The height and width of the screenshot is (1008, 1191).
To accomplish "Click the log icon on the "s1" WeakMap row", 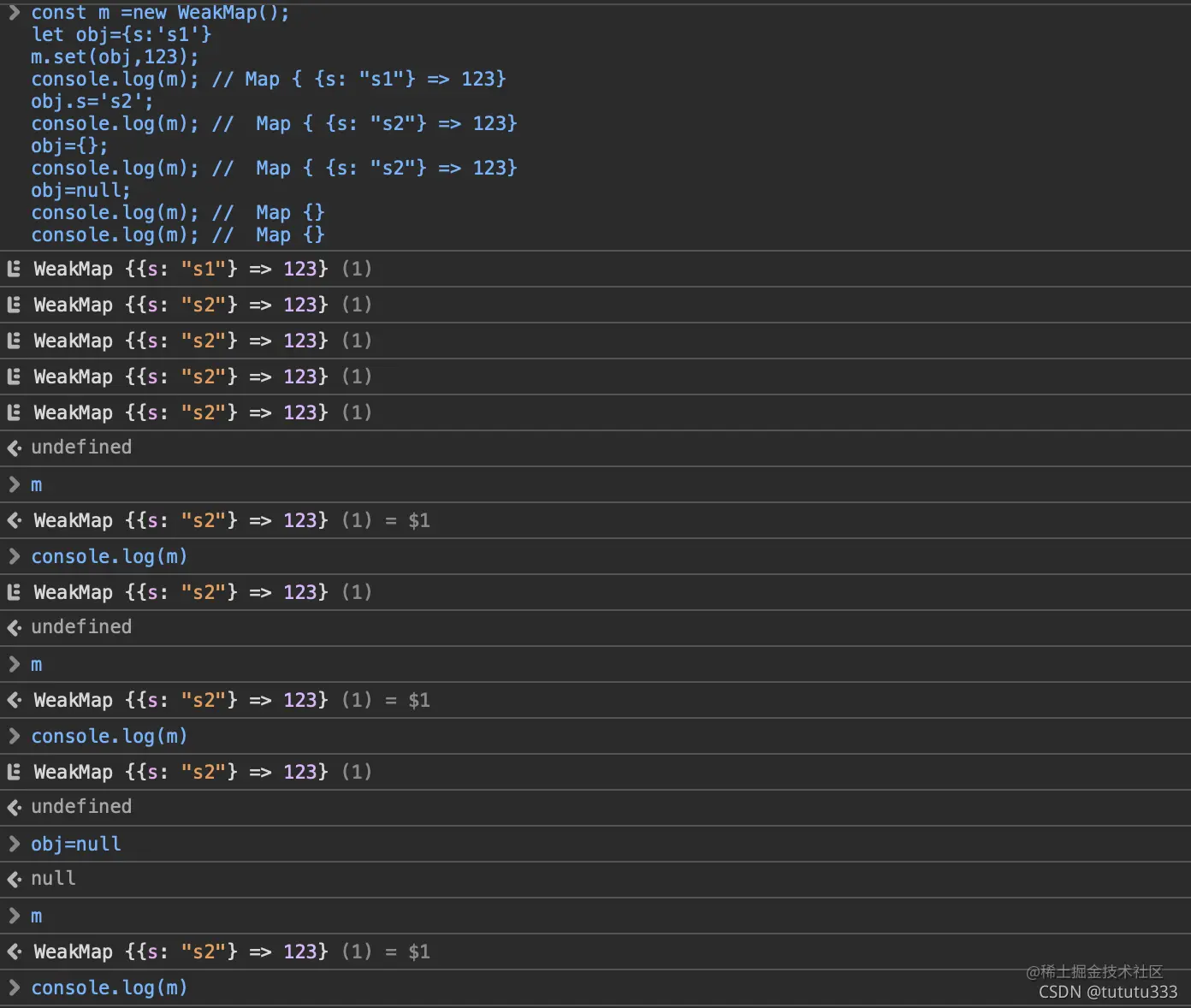I will click(x=14, y=269).
